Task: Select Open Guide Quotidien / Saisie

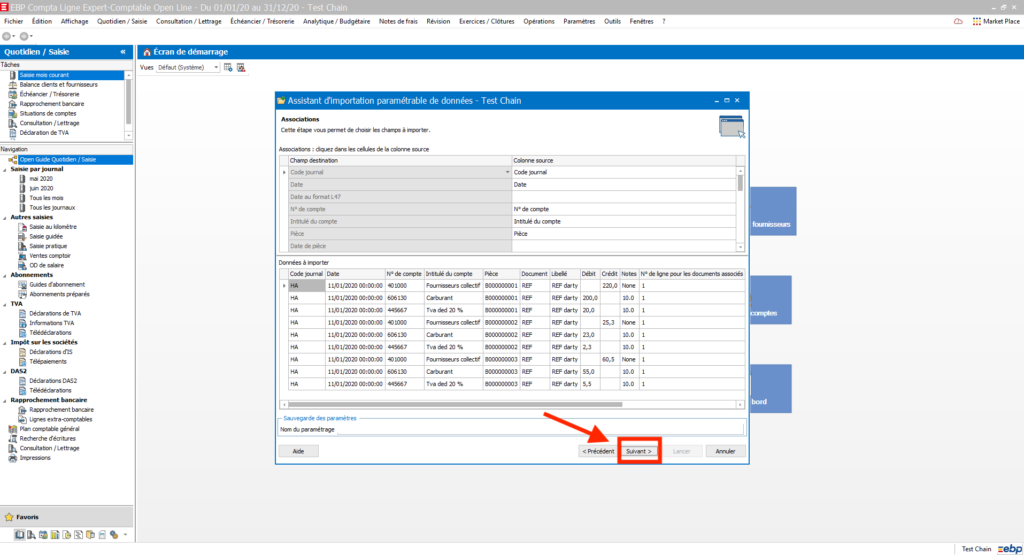Action: 57,159
